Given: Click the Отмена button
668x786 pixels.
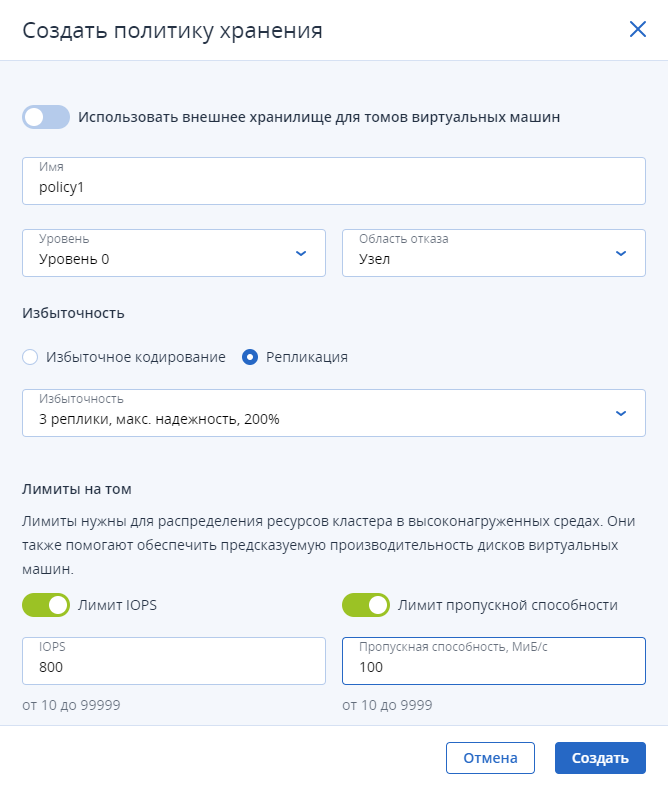Looking at the screenshot, I should point(490,758).
